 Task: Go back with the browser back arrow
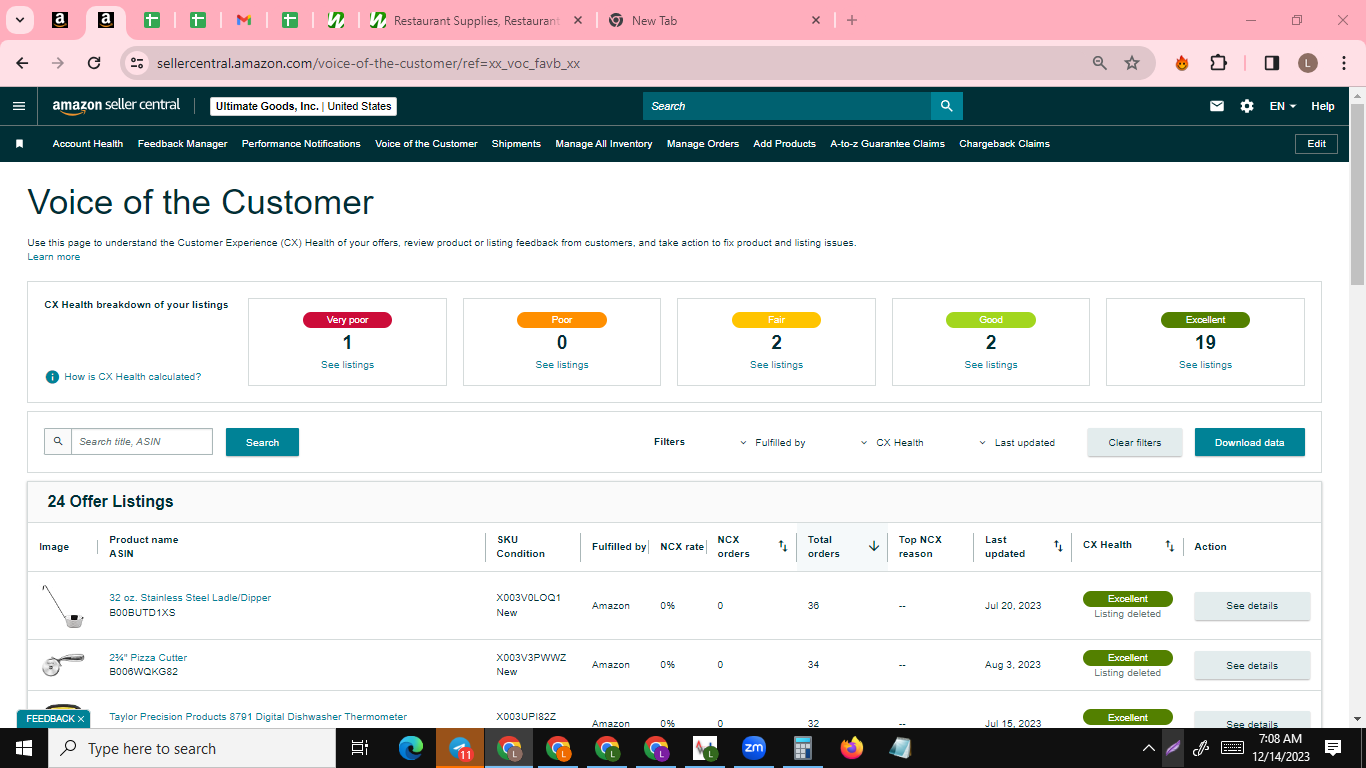click(22, 63)
